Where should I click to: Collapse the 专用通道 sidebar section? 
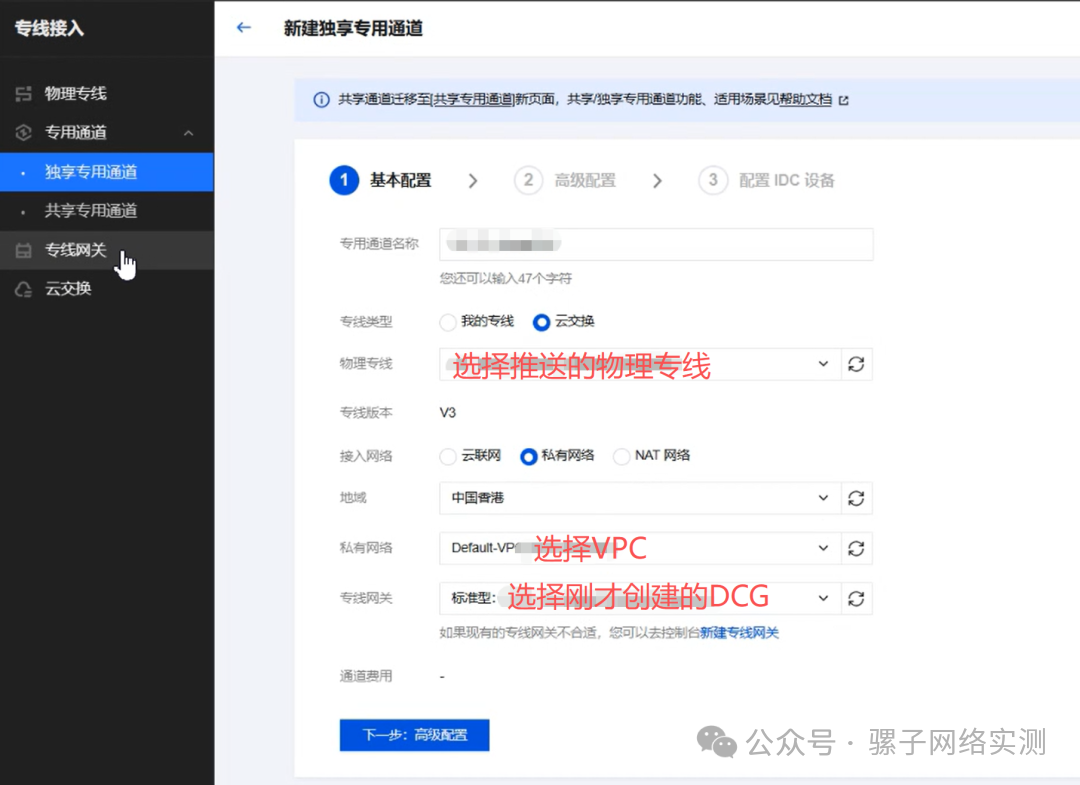tap(187, 132)
